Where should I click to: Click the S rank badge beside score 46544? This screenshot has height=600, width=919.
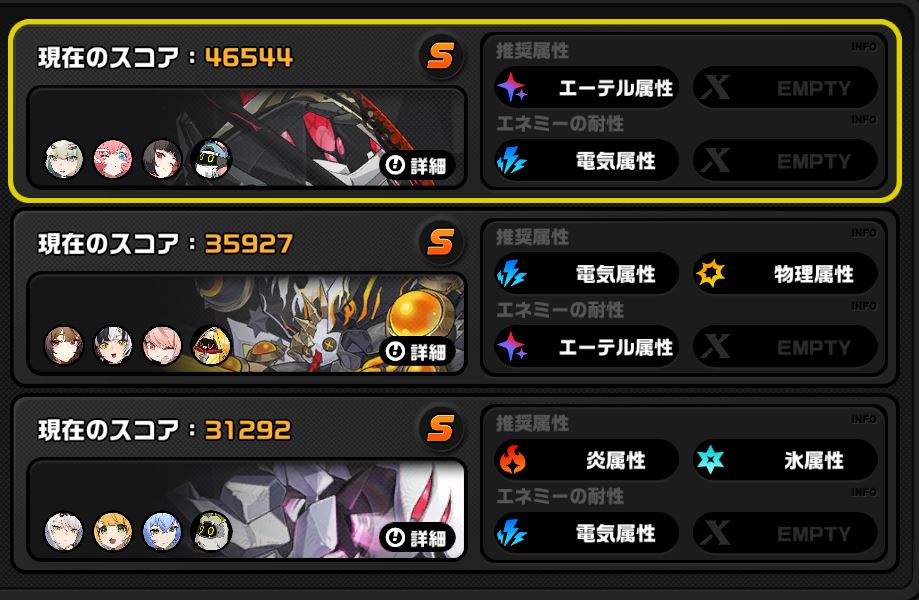click(441, 56)
